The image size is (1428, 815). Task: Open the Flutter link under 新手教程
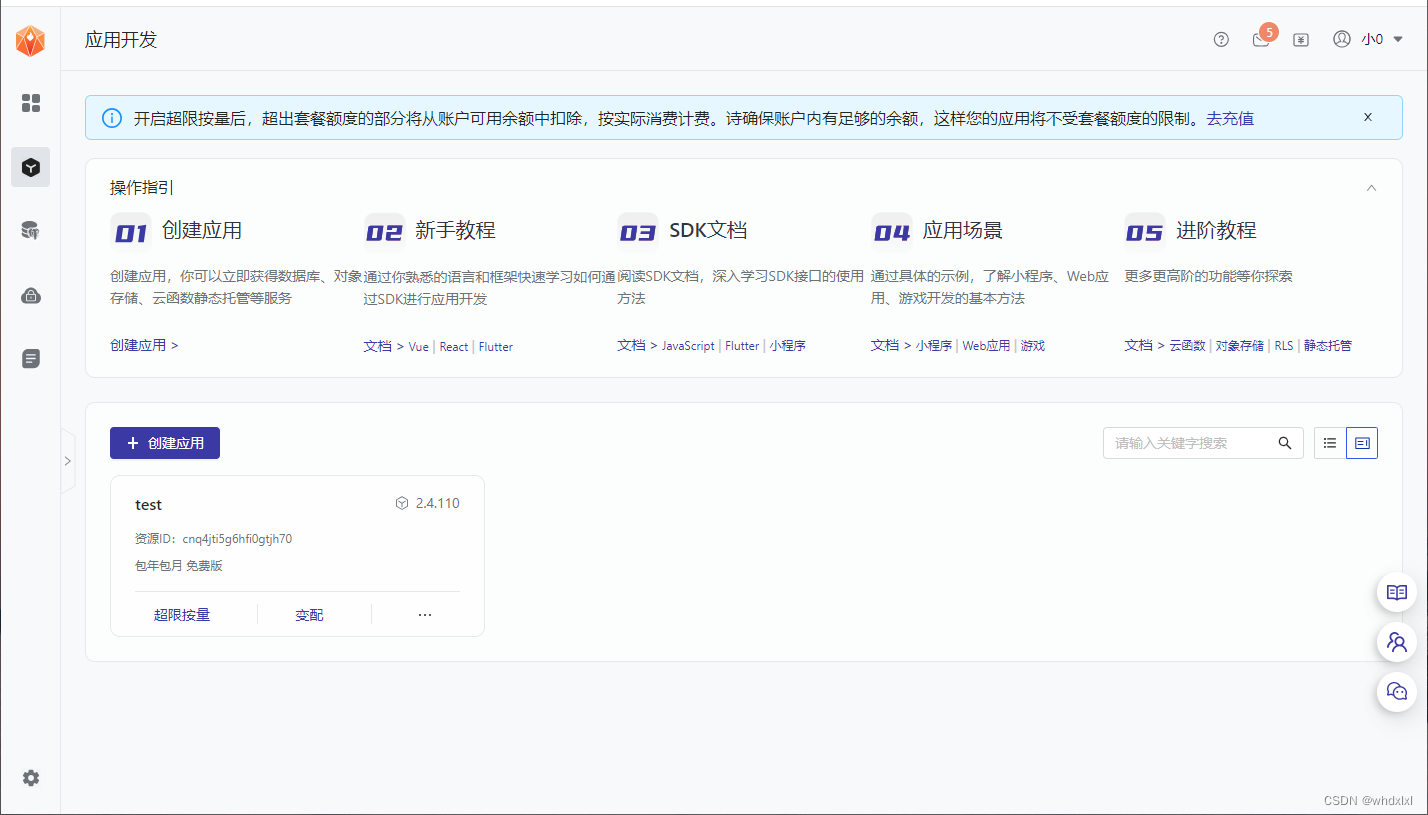496,347
